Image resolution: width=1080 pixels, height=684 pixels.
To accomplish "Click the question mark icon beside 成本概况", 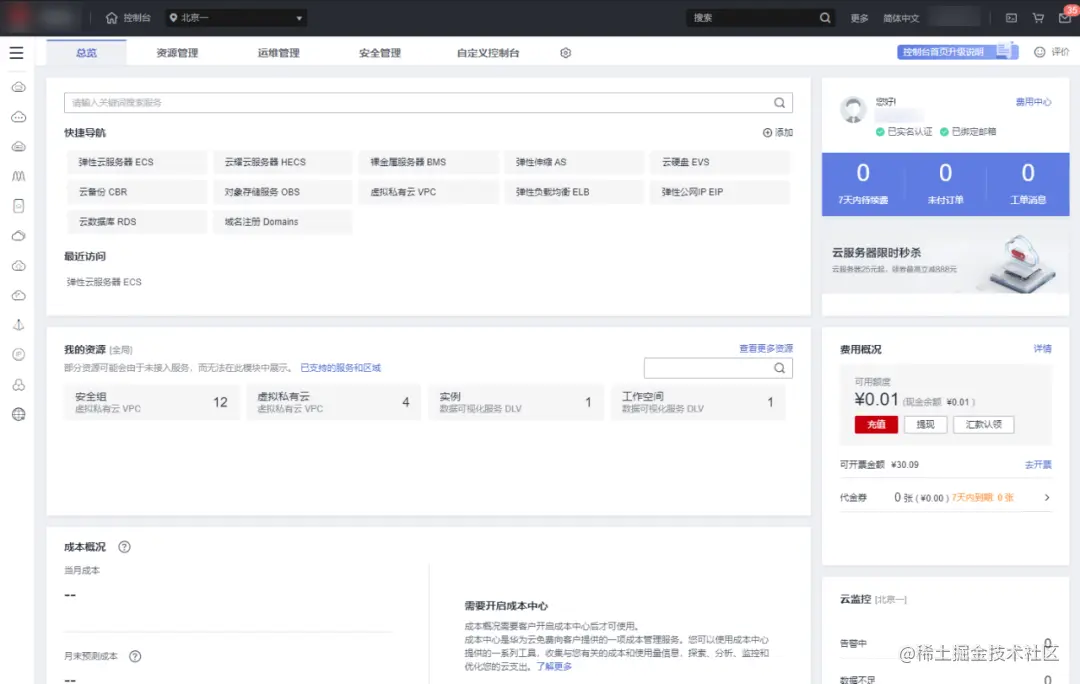I will click(x=123, y=547).
